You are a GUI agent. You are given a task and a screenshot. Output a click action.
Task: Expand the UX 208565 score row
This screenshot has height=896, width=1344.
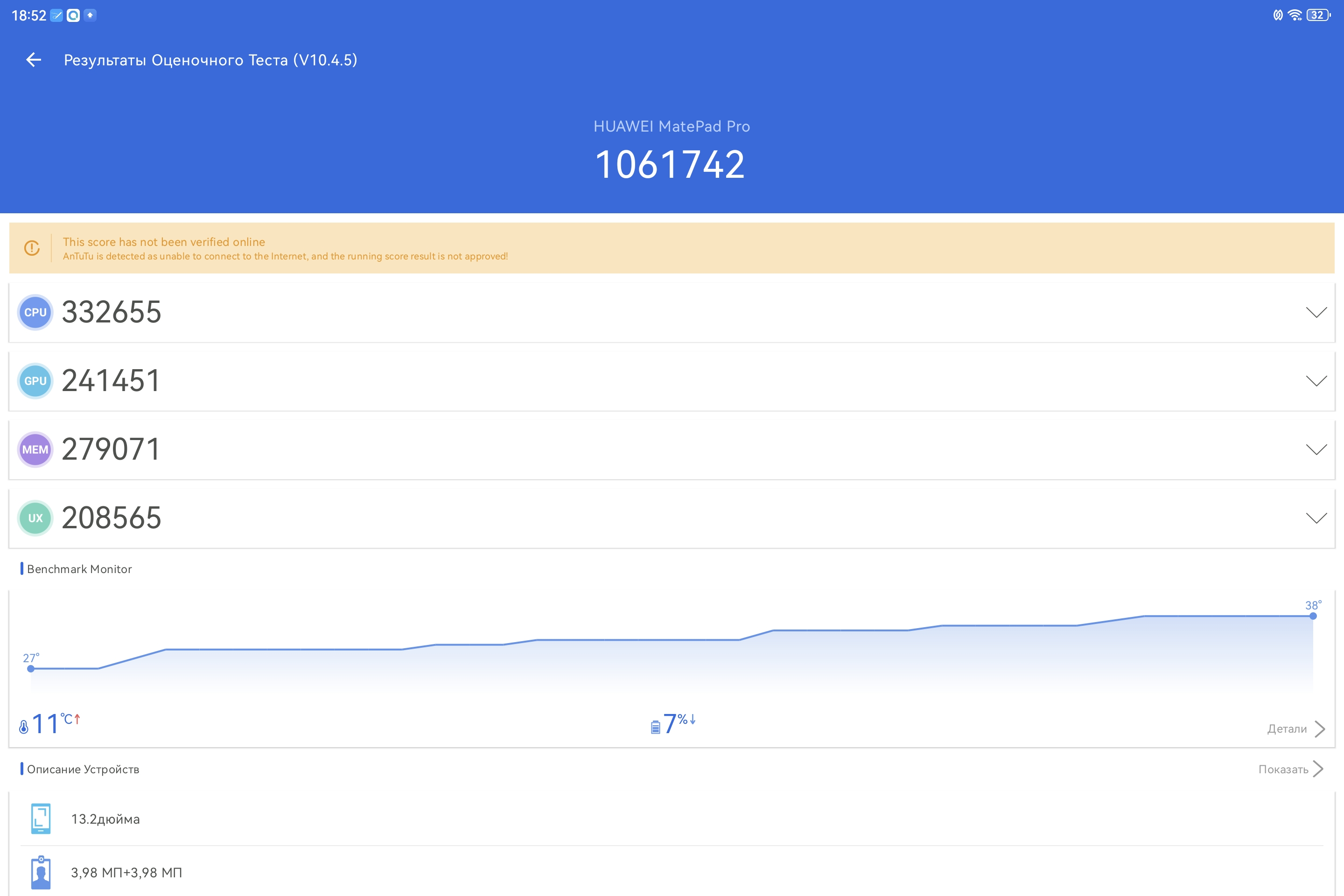(x=672, y=518)
